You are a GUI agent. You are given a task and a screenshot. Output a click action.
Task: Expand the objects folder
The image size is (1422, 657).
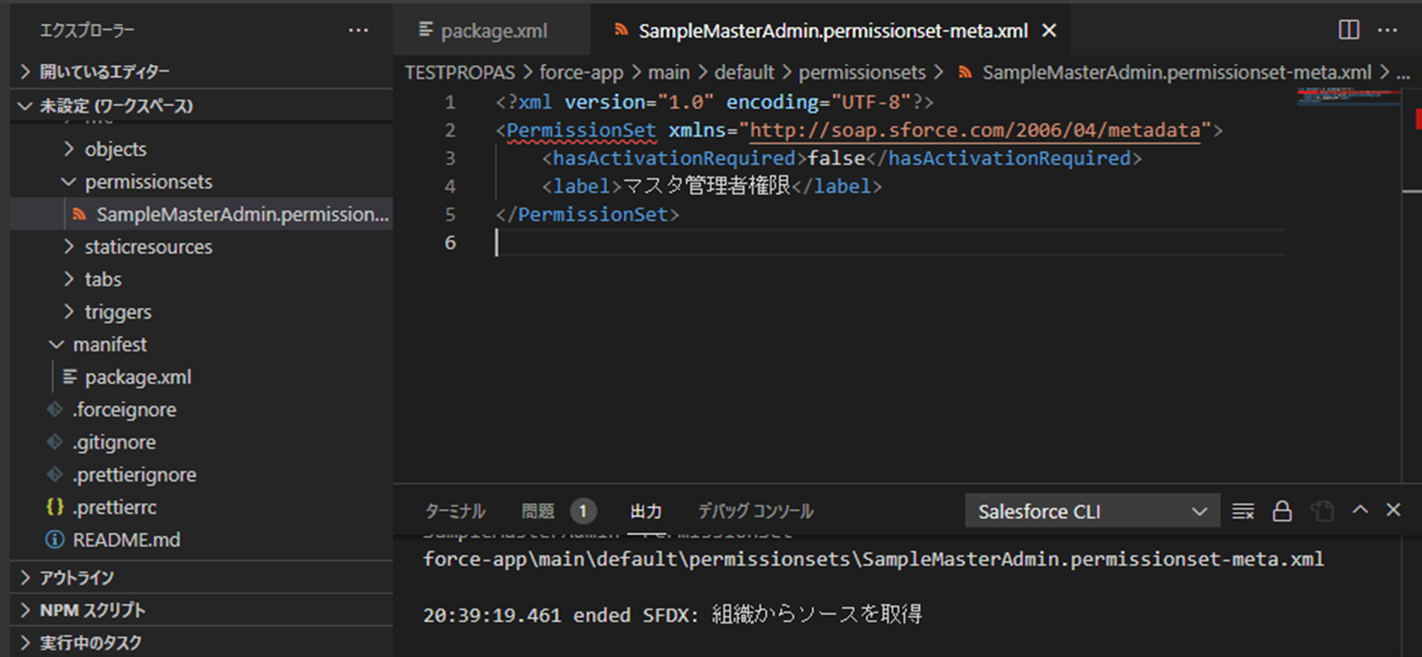click(69, 149)
